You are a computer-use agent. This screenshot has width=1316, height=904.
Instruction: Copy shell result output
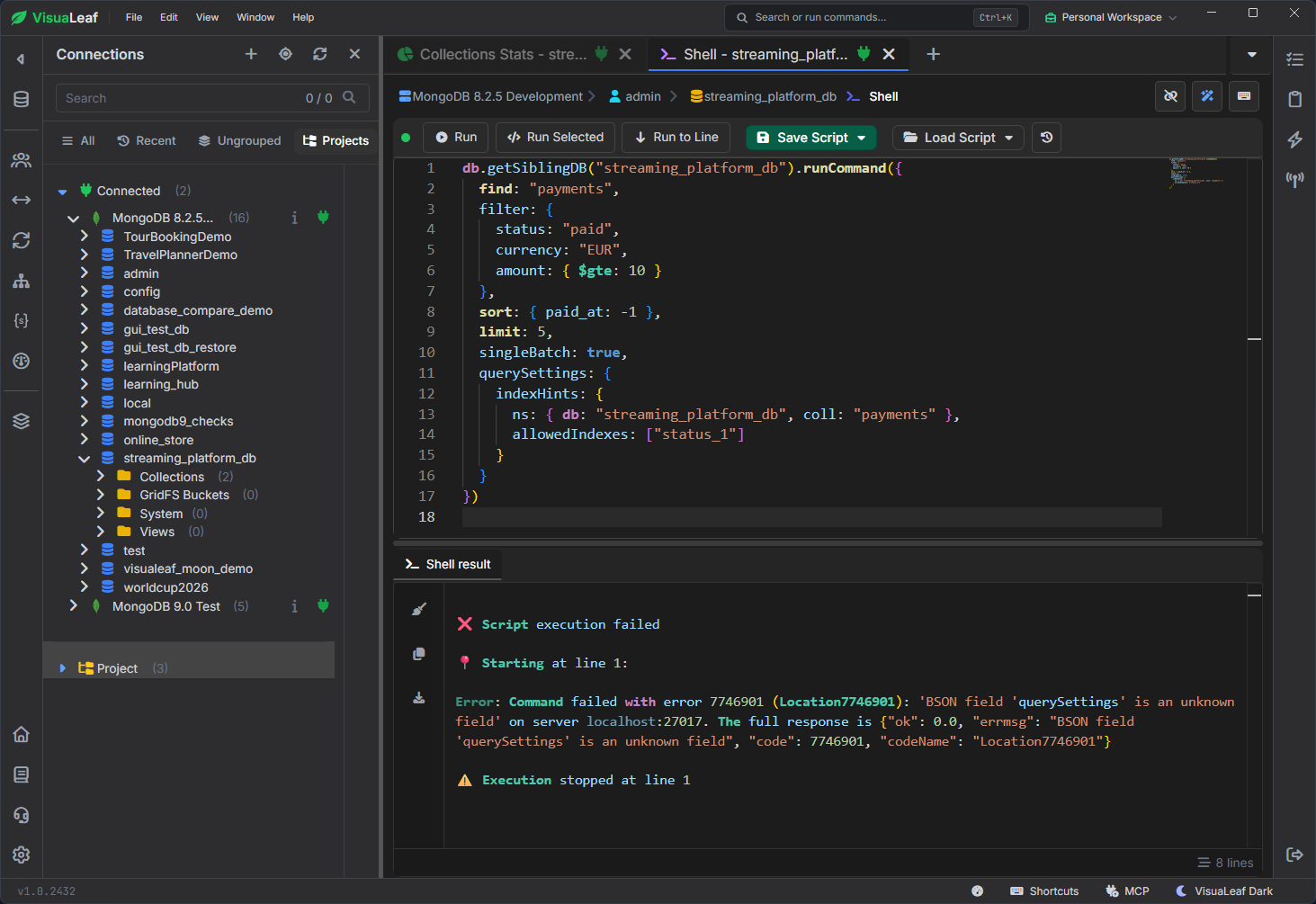coord(419,654)
